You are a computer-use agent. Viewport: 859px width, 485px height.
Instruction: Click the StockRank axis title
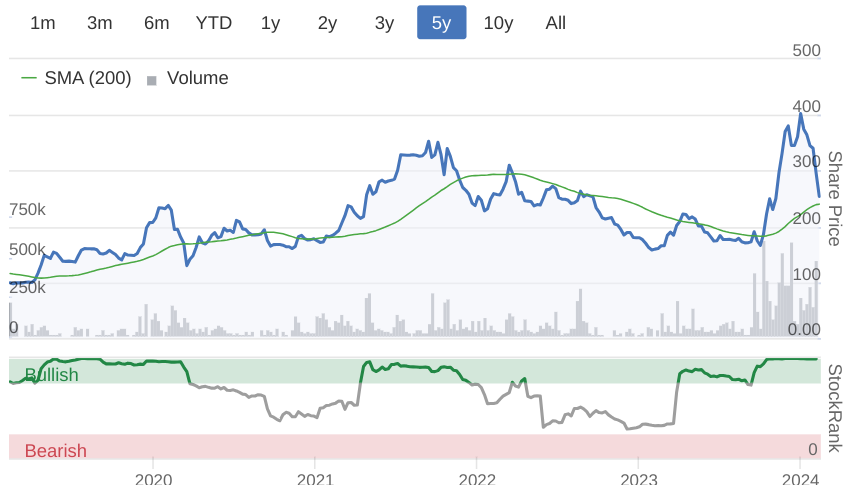tap(834, 409)
